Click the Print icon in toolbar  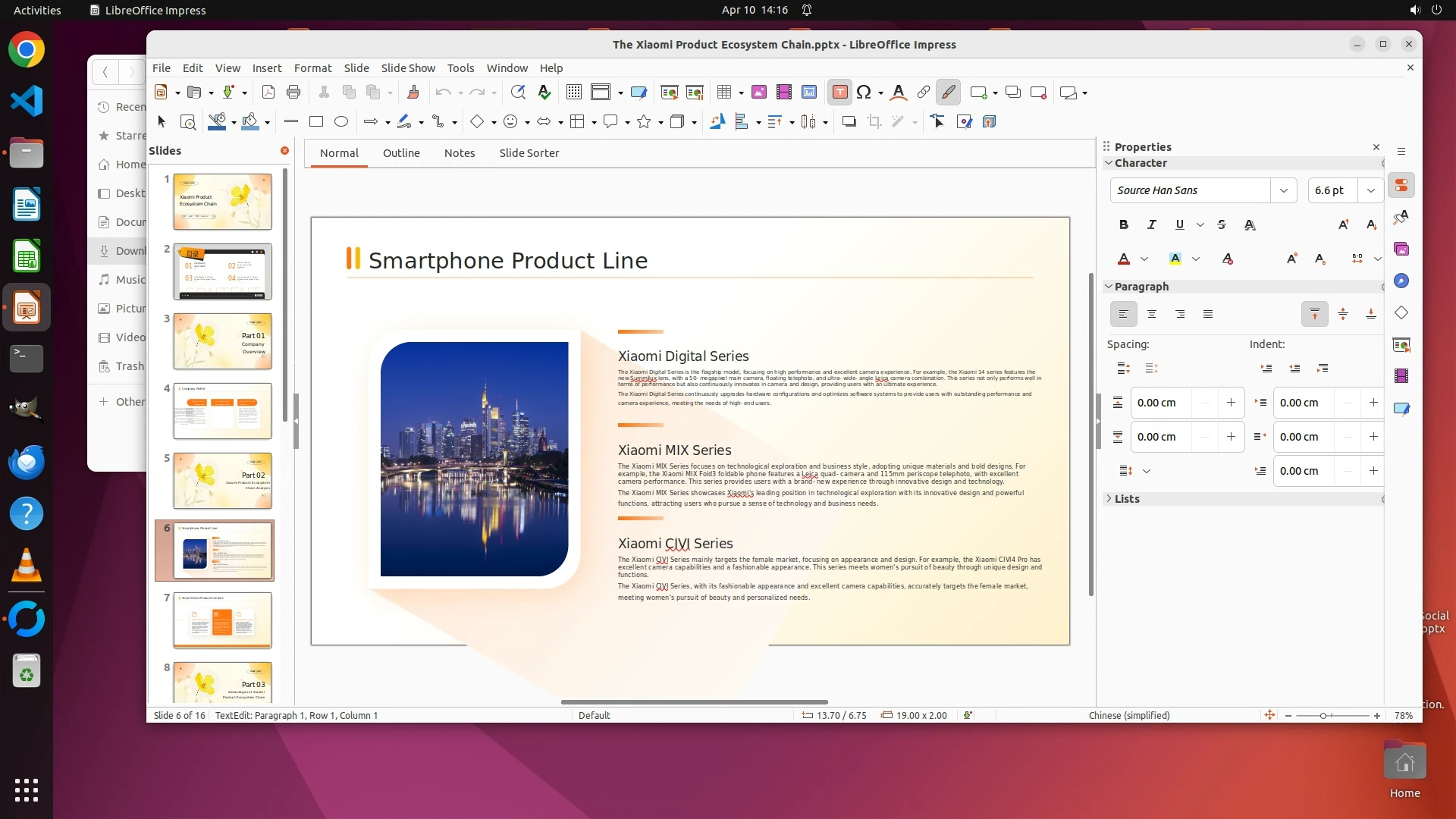[x=293, y=93]
